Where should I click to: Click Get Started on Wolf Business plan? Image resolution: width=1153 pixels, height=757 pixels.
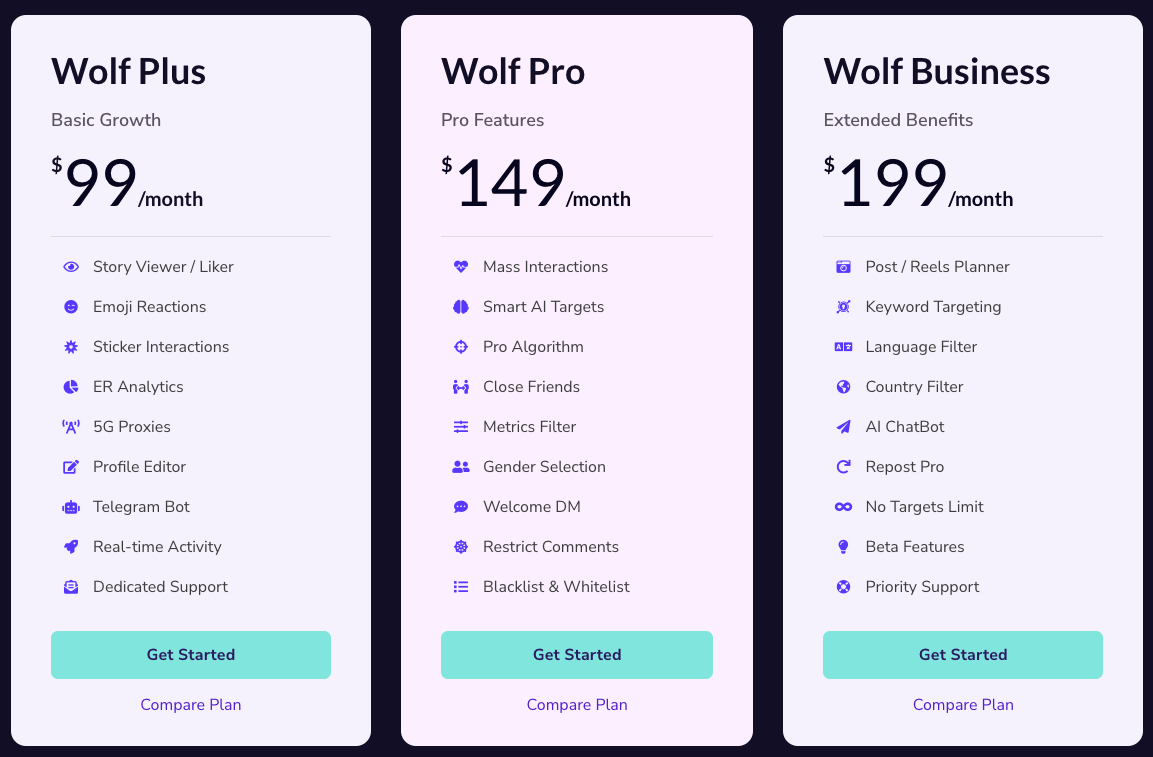(962, 654)
